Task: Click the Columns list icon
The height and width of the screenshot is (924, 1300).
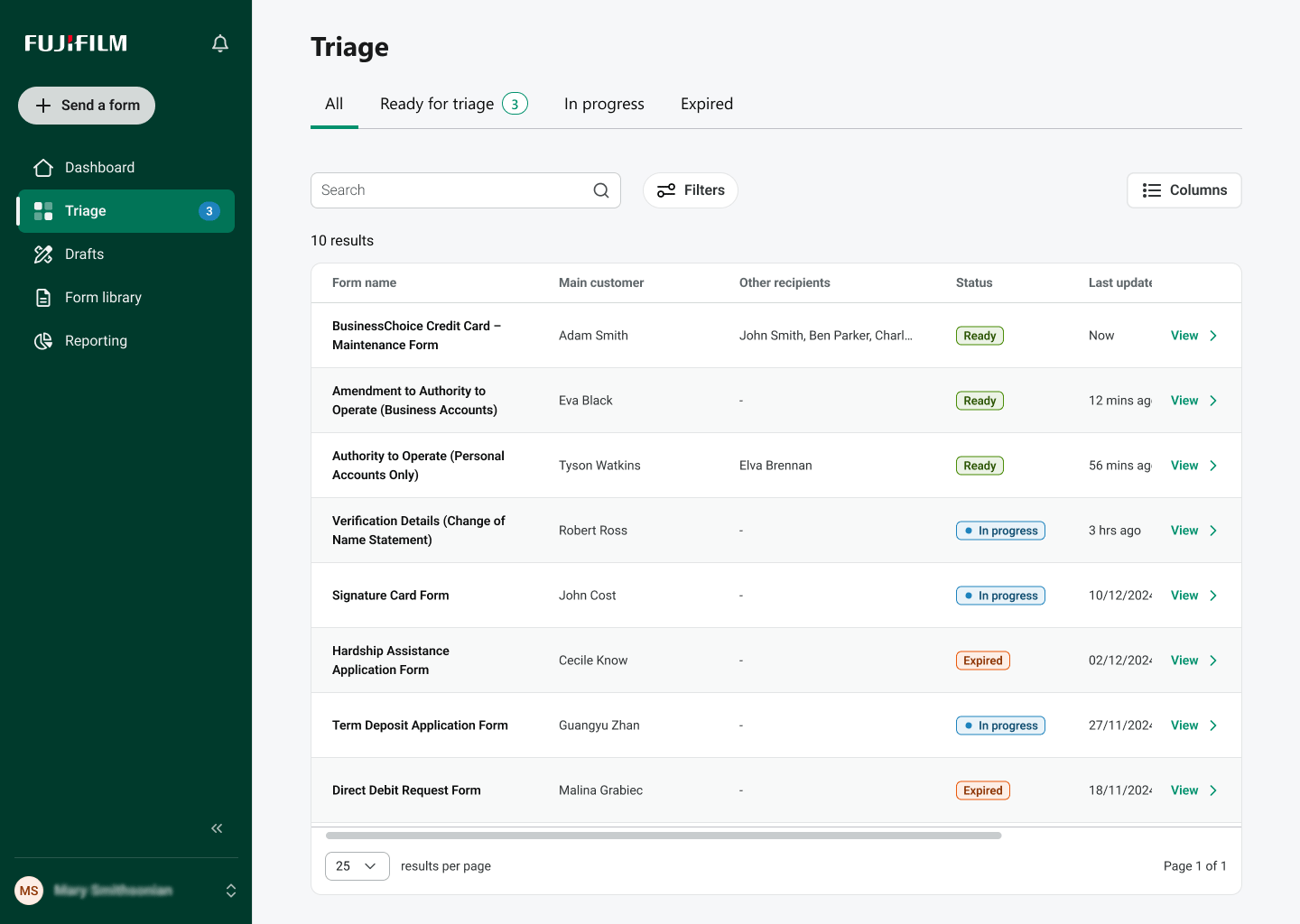Action: click(1151, 190)
